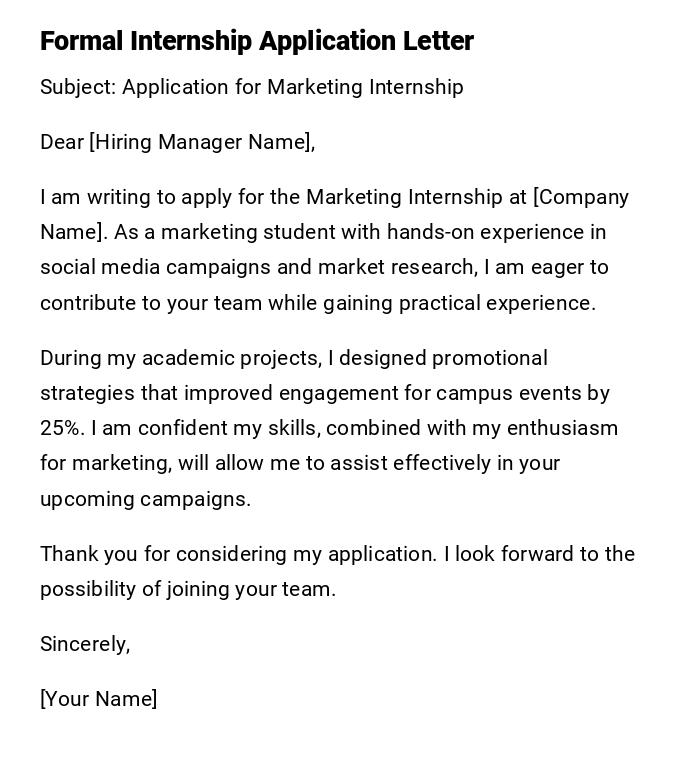Click the "Sincerely," sign-off
This screenshot has width=700, height=762.
click(x=85, y=644)
